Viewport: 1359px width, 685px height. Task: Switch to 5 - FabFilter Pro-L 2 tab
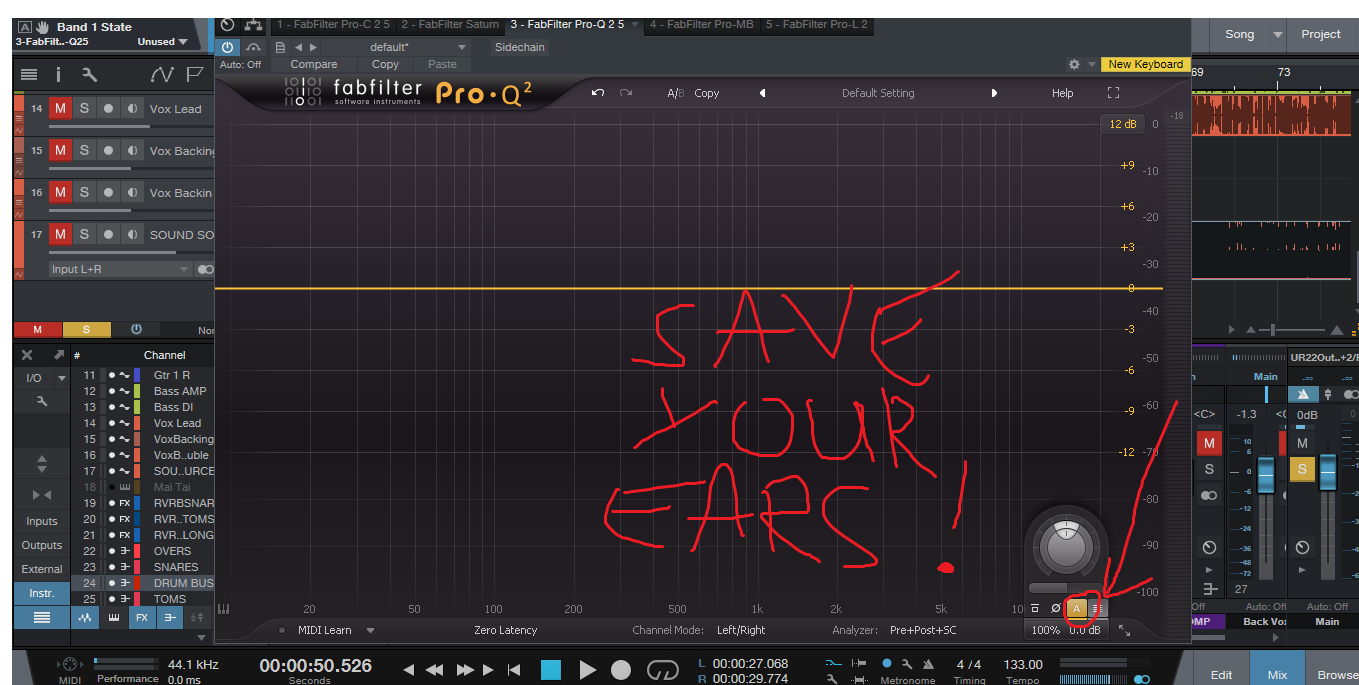point(817,24)
